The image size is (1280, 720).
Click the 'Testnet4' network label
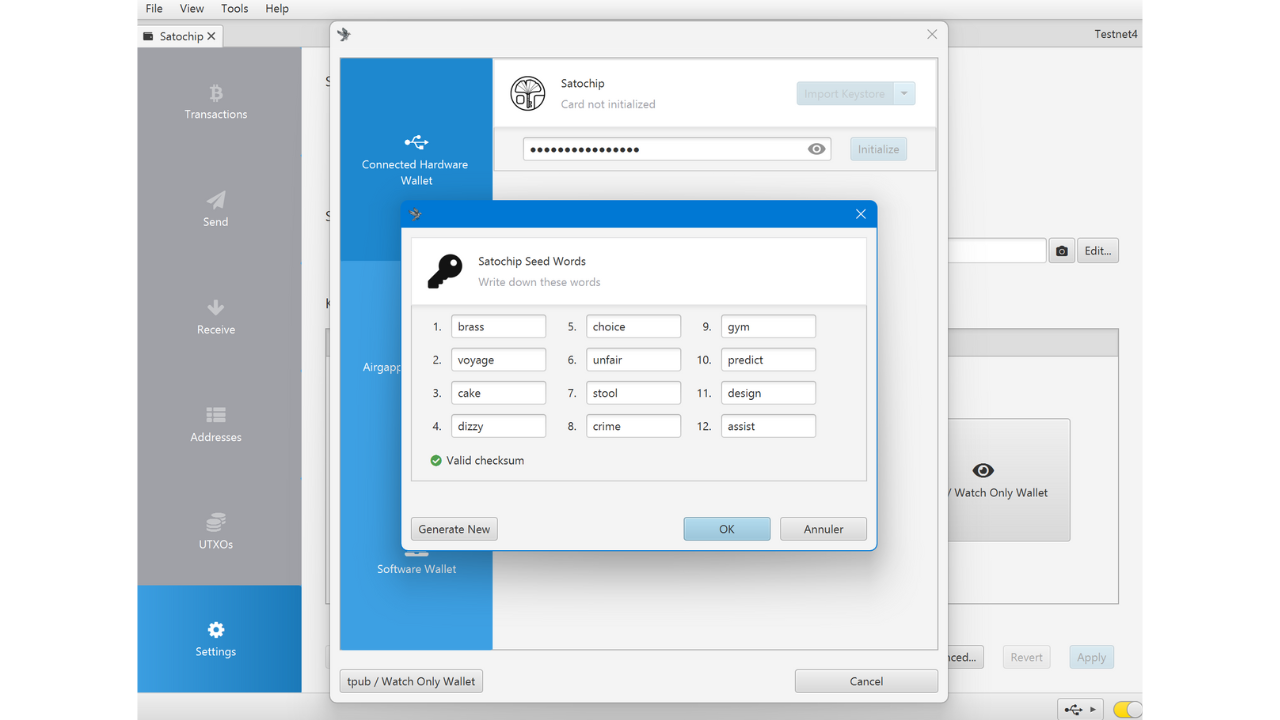pos(1117,34)
